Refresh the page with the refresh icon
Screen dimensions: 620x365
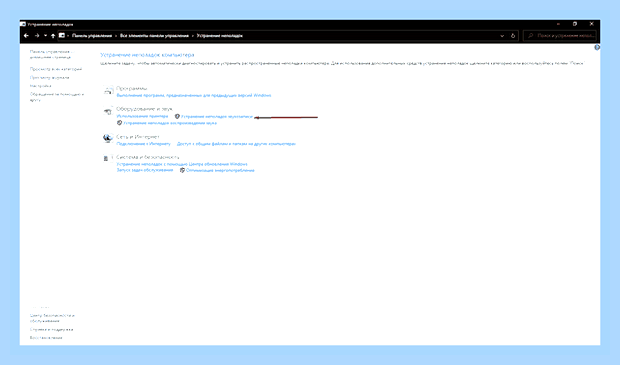click(513, 36)
